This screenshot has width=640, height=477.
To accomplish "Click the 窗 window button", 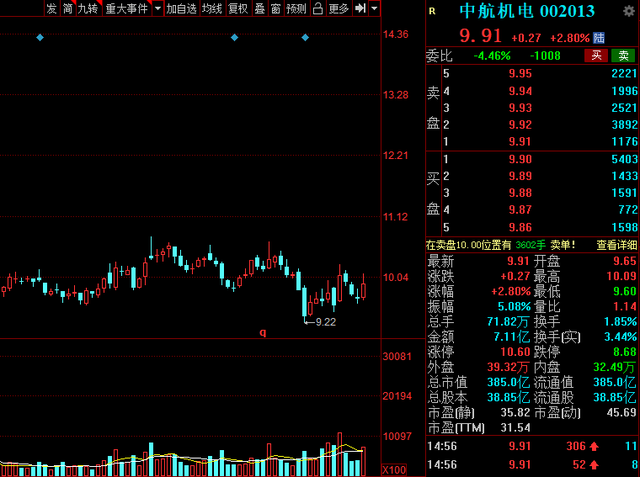I will 276,8.
